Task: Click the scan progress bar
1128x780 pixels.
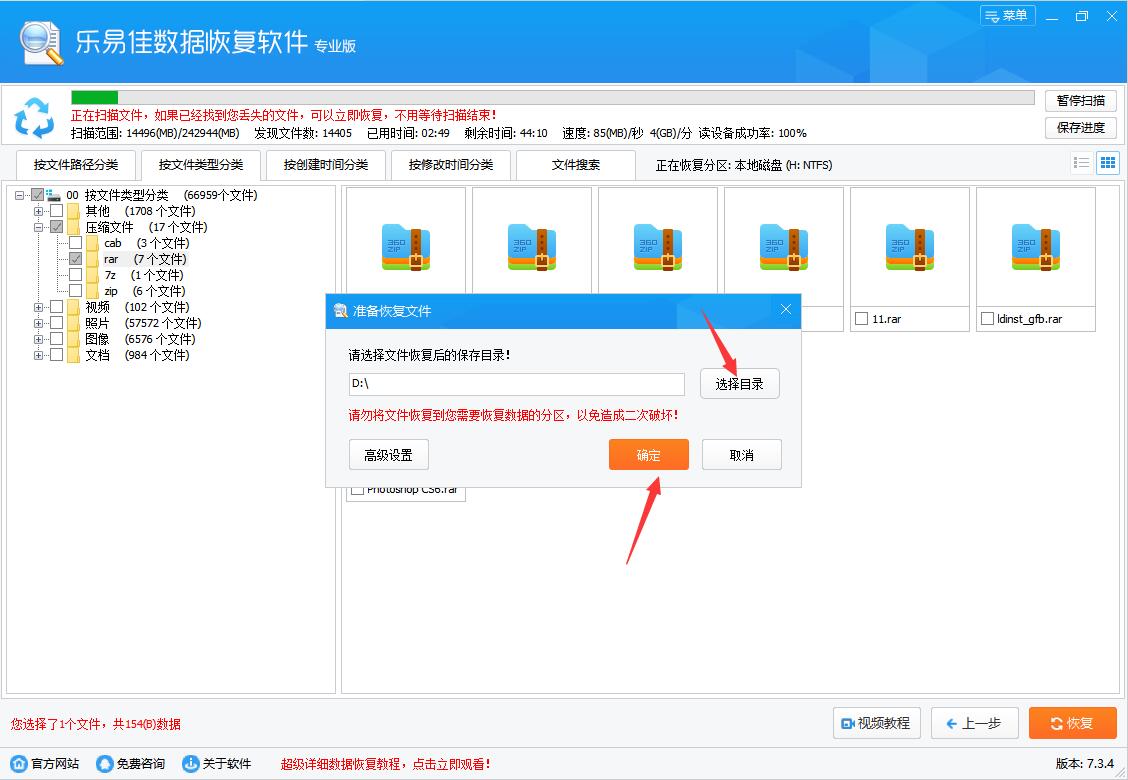Action: [x=552, y=98]
